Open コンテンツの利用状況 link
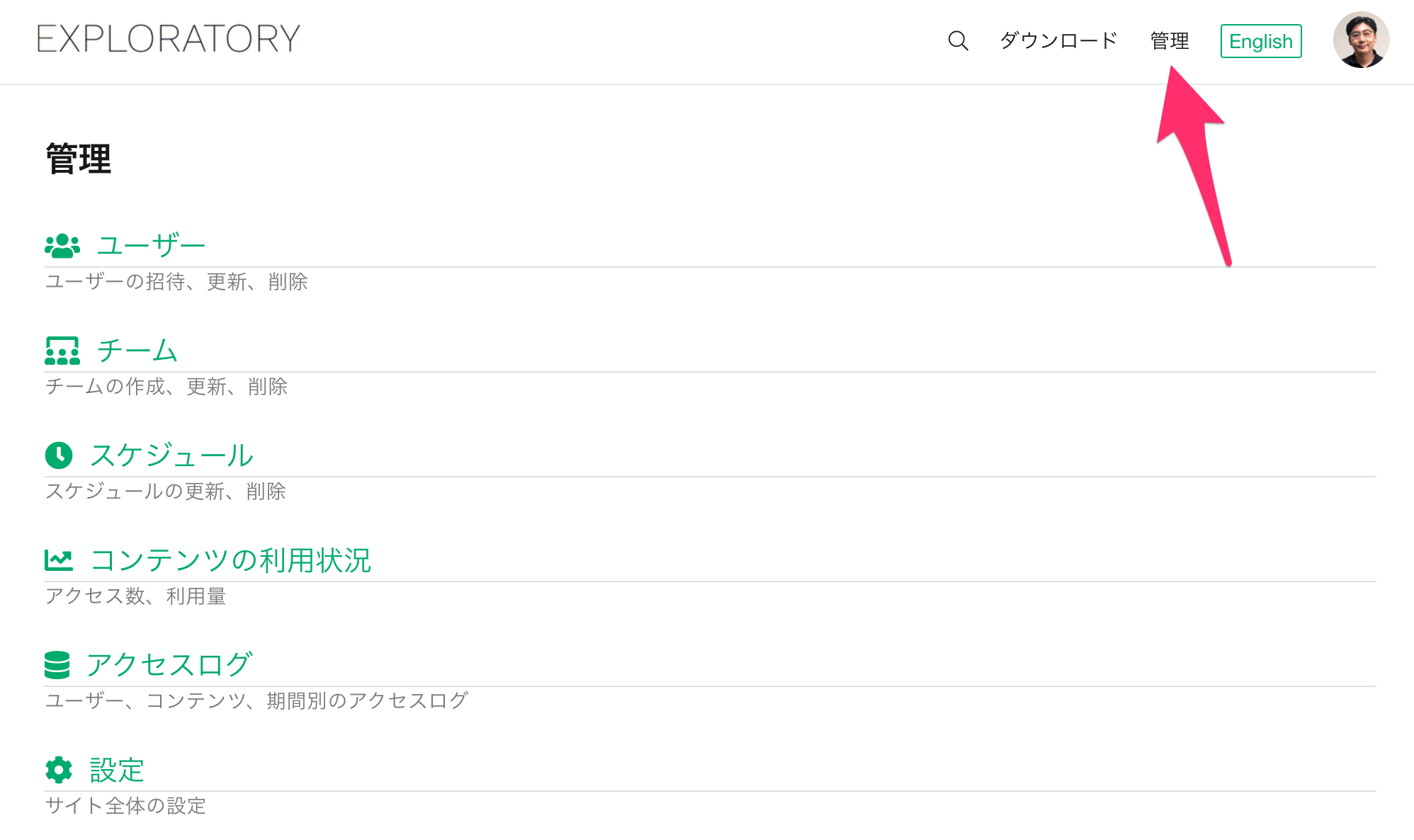 click(231, 560)
